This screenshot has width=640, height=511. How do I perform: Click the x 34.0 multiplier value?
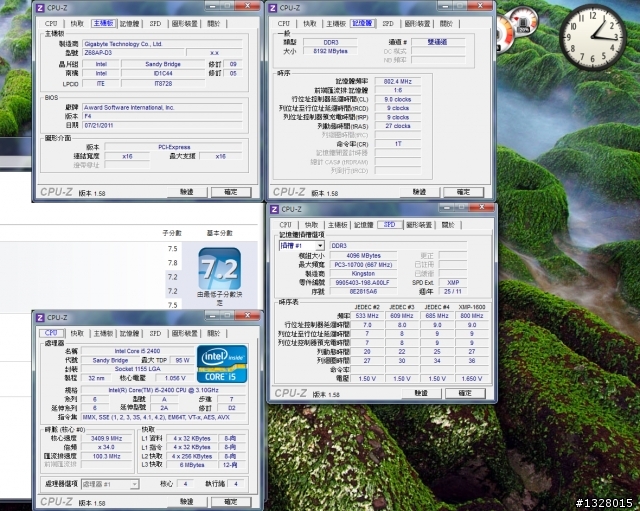point(107,447)
